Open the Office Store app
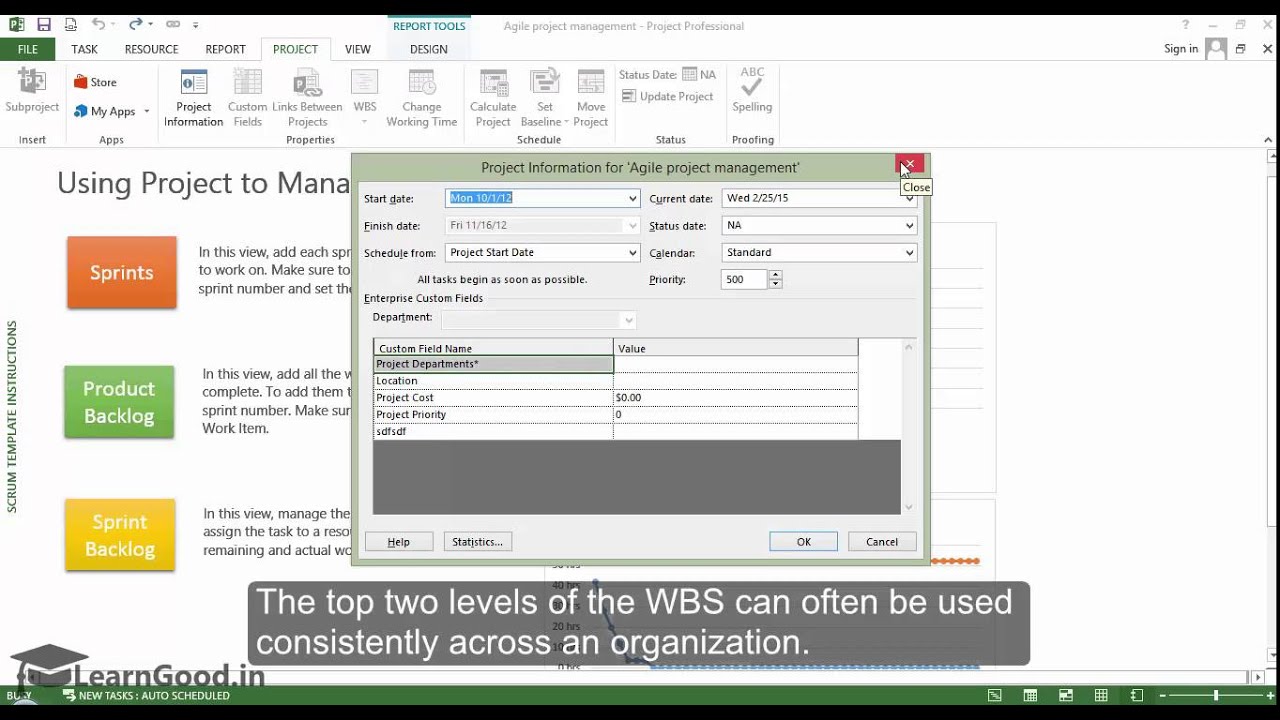The width and height of the screenshot is (1280, 720). pos(95,82)
